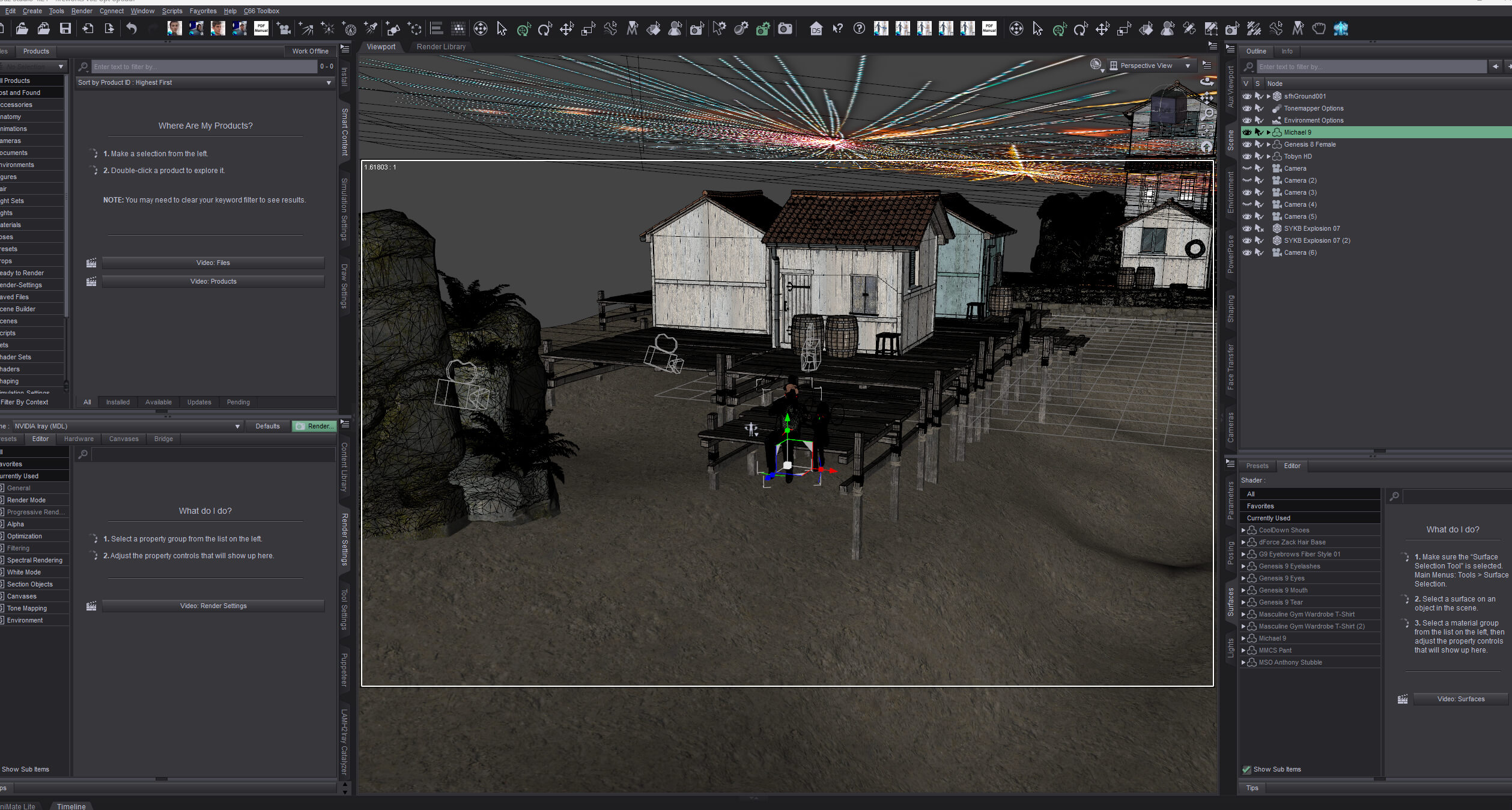Toggle the eye icon for Camera (2)
The height and width of the screenshot is (810, 1512).
(1247, 180)
